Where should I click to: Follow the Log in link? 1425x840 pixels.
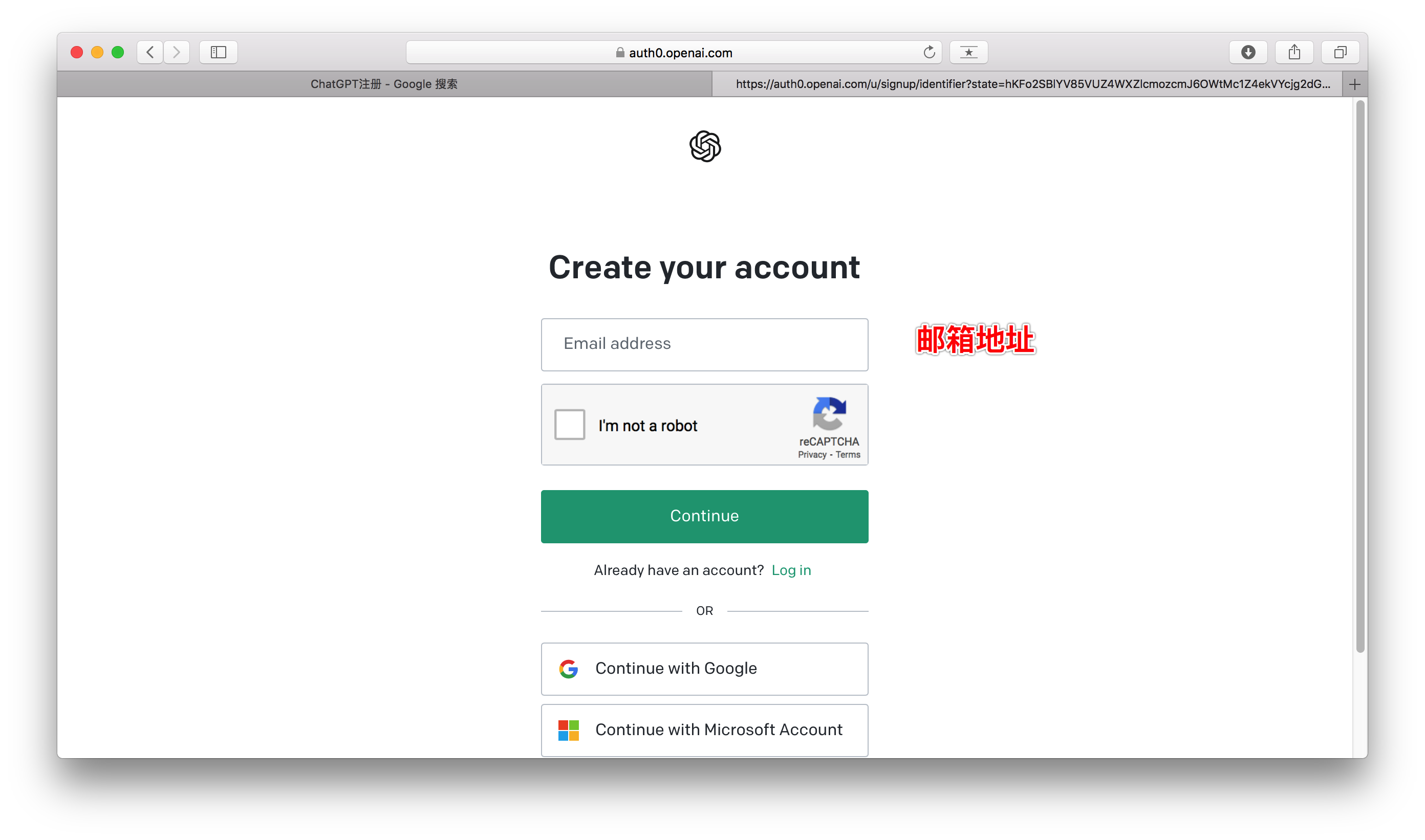(791, 570)
